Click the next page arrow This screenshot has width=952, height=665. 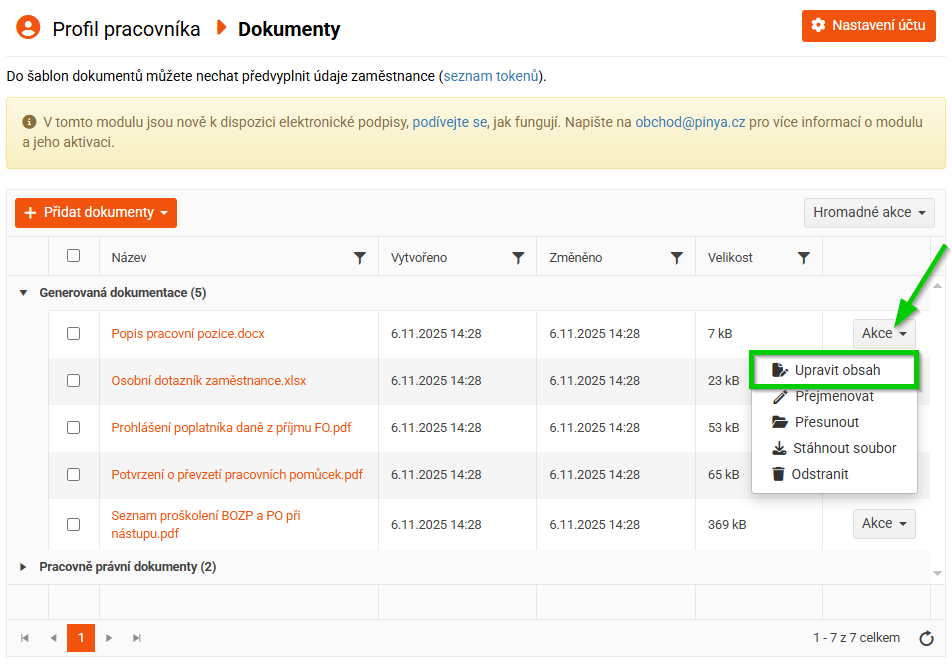click(x=109, y=638)
